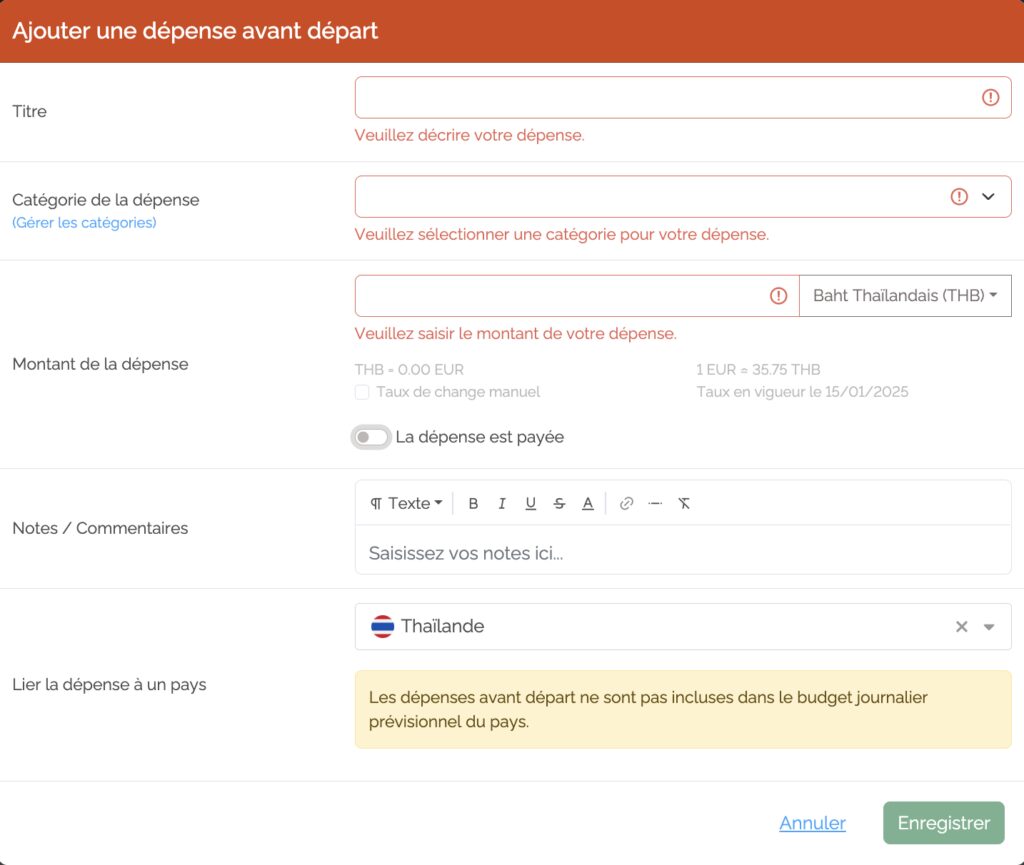Clear text formatting in notes toolbar
Screen dimensions: 1024x865
click(x=684, y=503)
